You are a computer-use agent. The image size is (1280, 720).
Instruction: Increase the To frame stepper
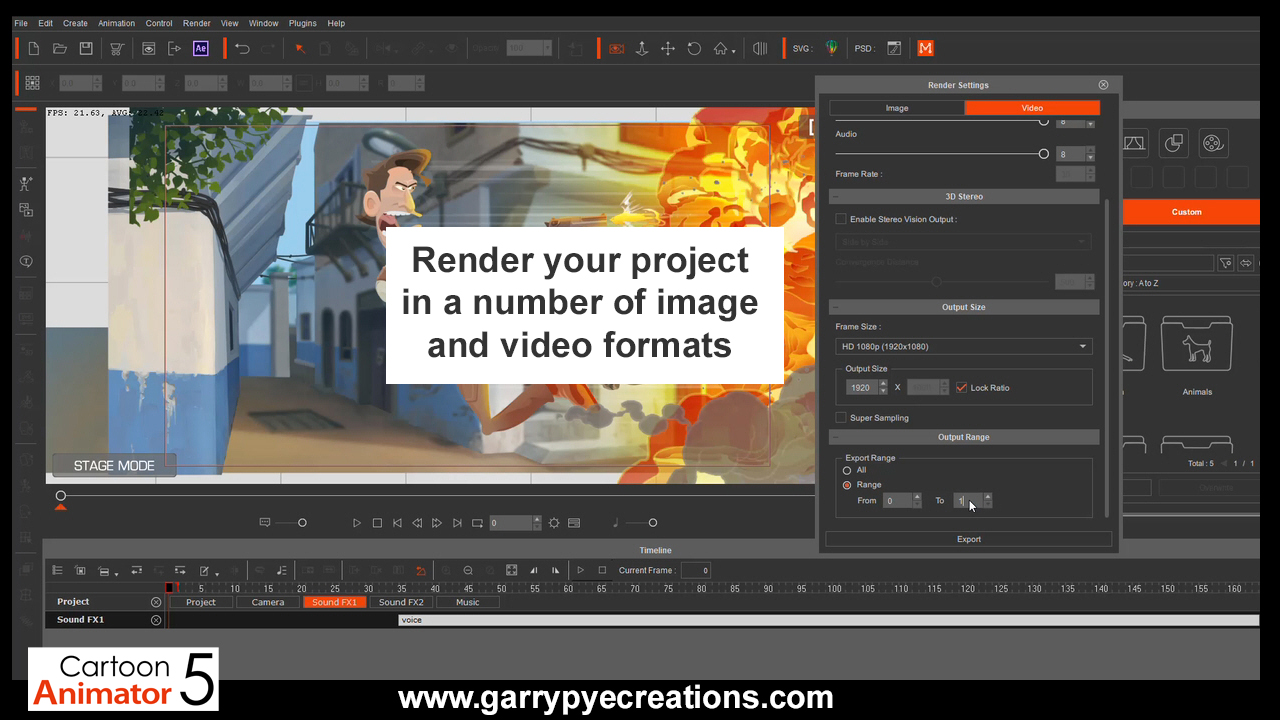click(988, 496)
